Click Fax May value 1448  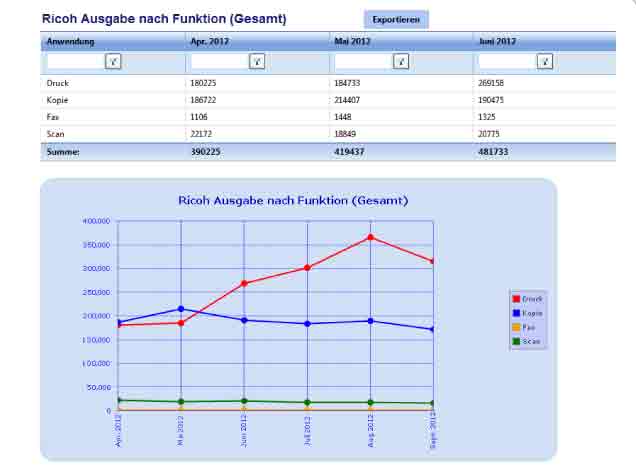343,117
